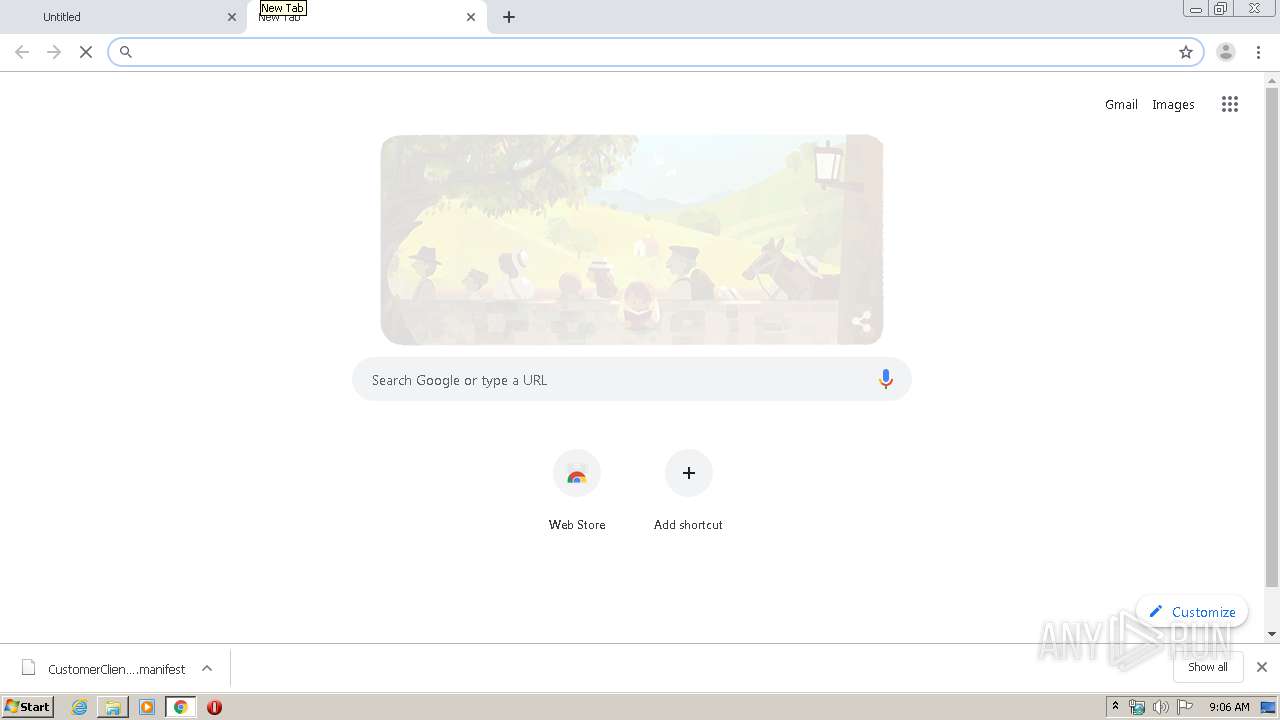Screen dimensions: 1280x720
Task: Open the Google apps grid
Action: pyautogui.click(x=1230, y=104)
